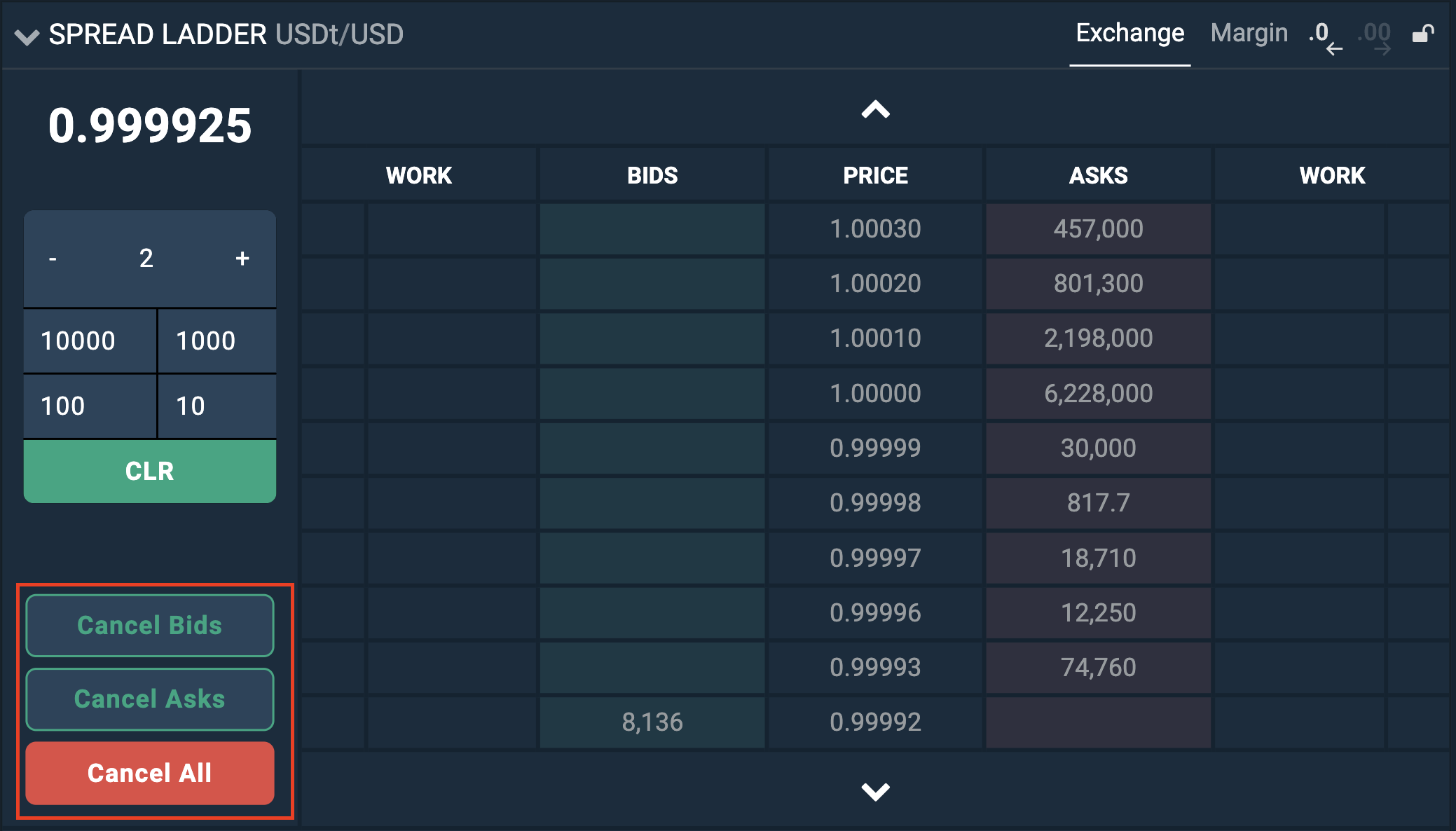Collapse the Spread Ladder panel chevron
1456x831 pixels.
point(27,36)
